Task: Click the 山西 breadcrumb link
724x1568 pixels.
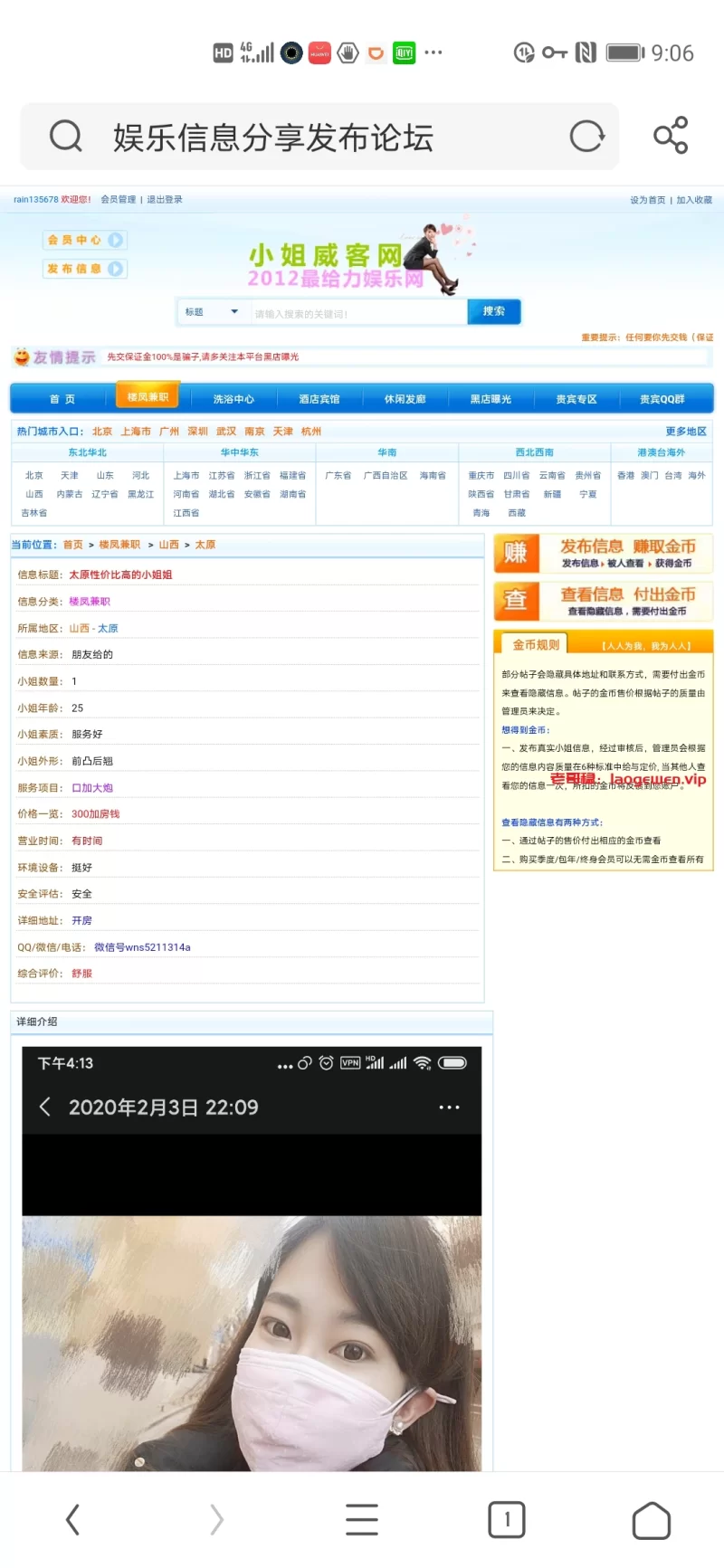Action: pyautogui.click(x=168, y=545)
